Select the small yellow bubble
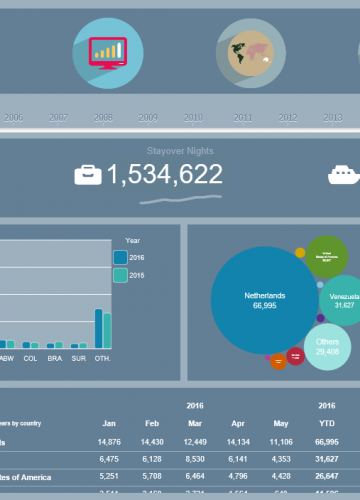360x500 pixels. point(300,253)
